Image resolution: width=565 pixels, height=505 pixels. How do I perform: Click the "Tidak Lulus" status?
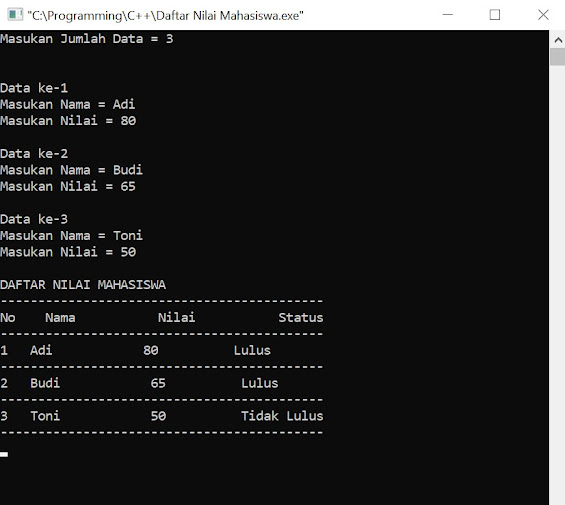282,416
